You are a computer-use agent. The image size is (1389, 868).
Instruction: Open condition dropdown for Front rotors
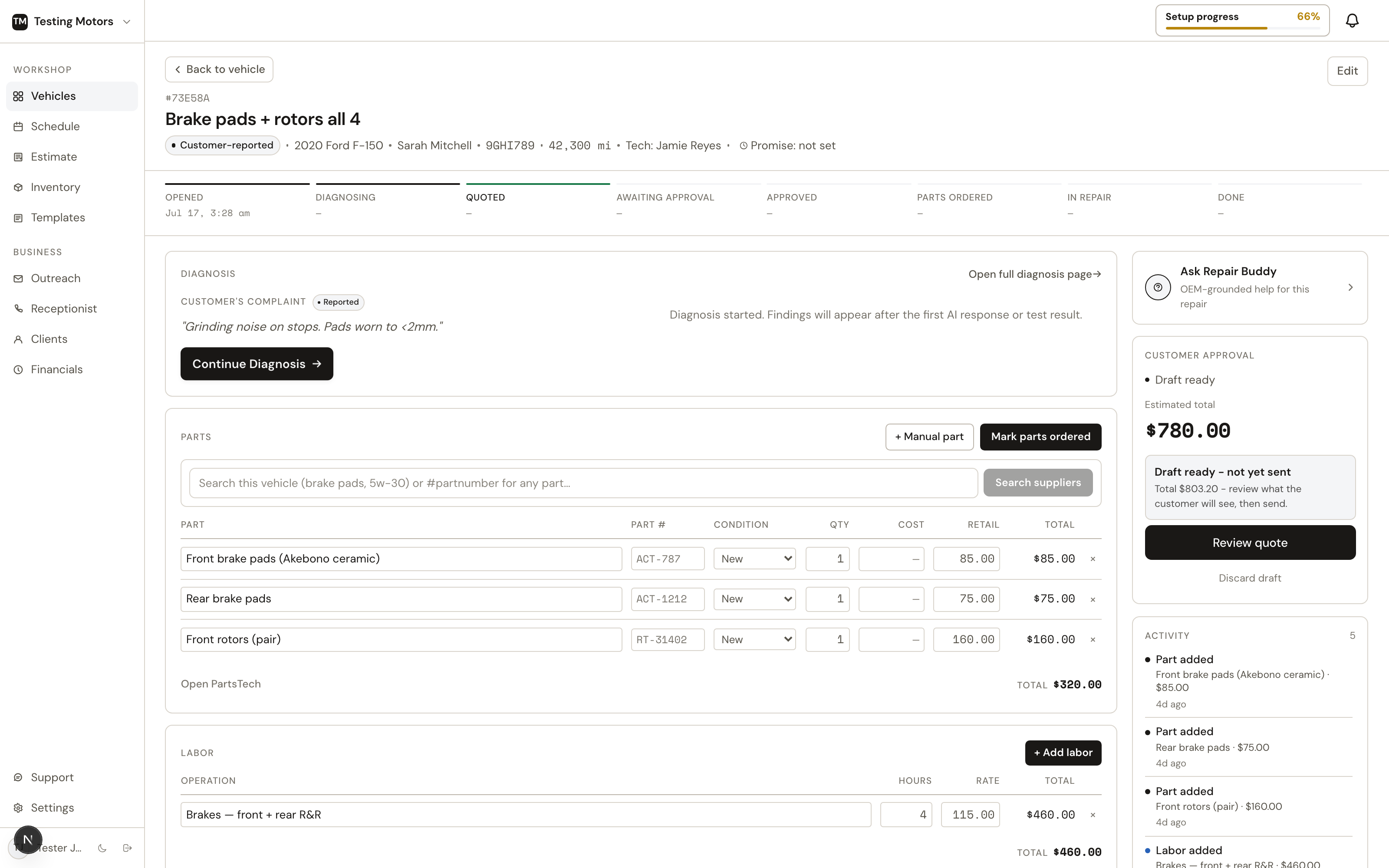754,640
